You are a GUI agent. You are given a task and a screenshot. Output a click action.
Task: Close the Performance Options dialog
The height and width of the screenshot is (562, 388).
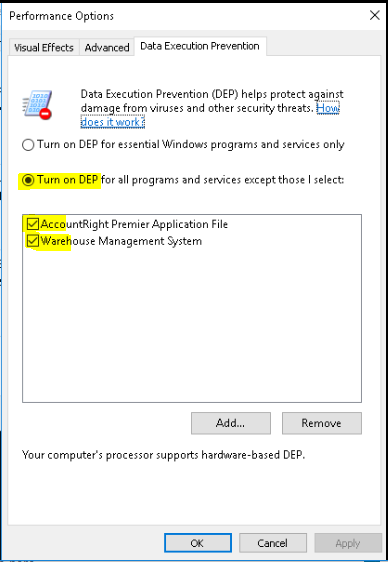[374, 15]
